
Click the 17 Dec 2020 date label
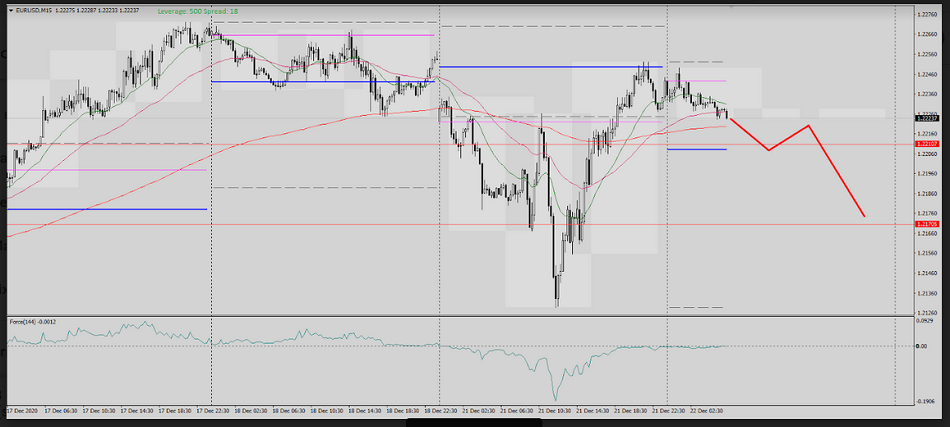(24, 410)
